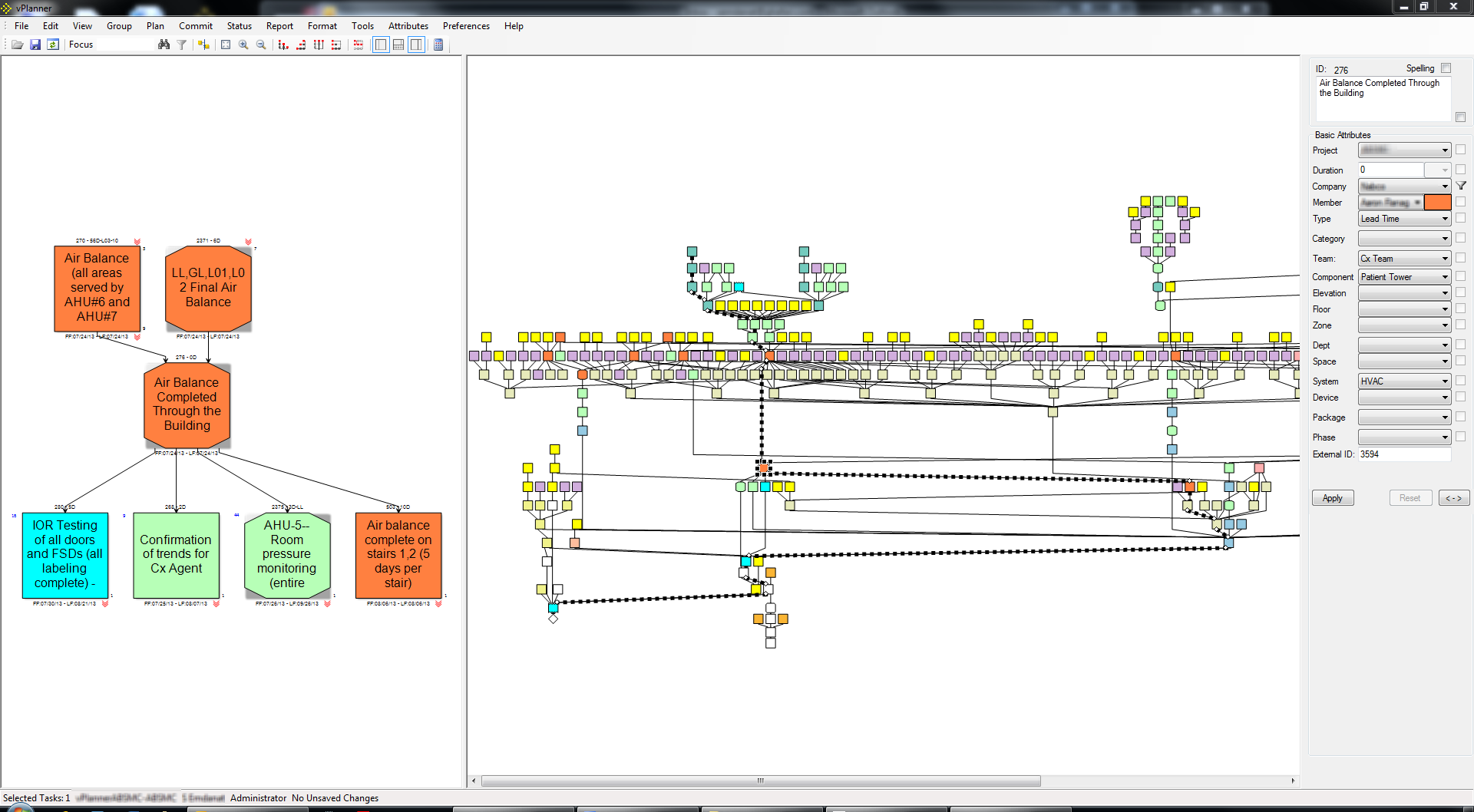The image size is (1474, 812).
Task: Click the funnel Filter toolbar icon
Action: (x=182, y=45)
